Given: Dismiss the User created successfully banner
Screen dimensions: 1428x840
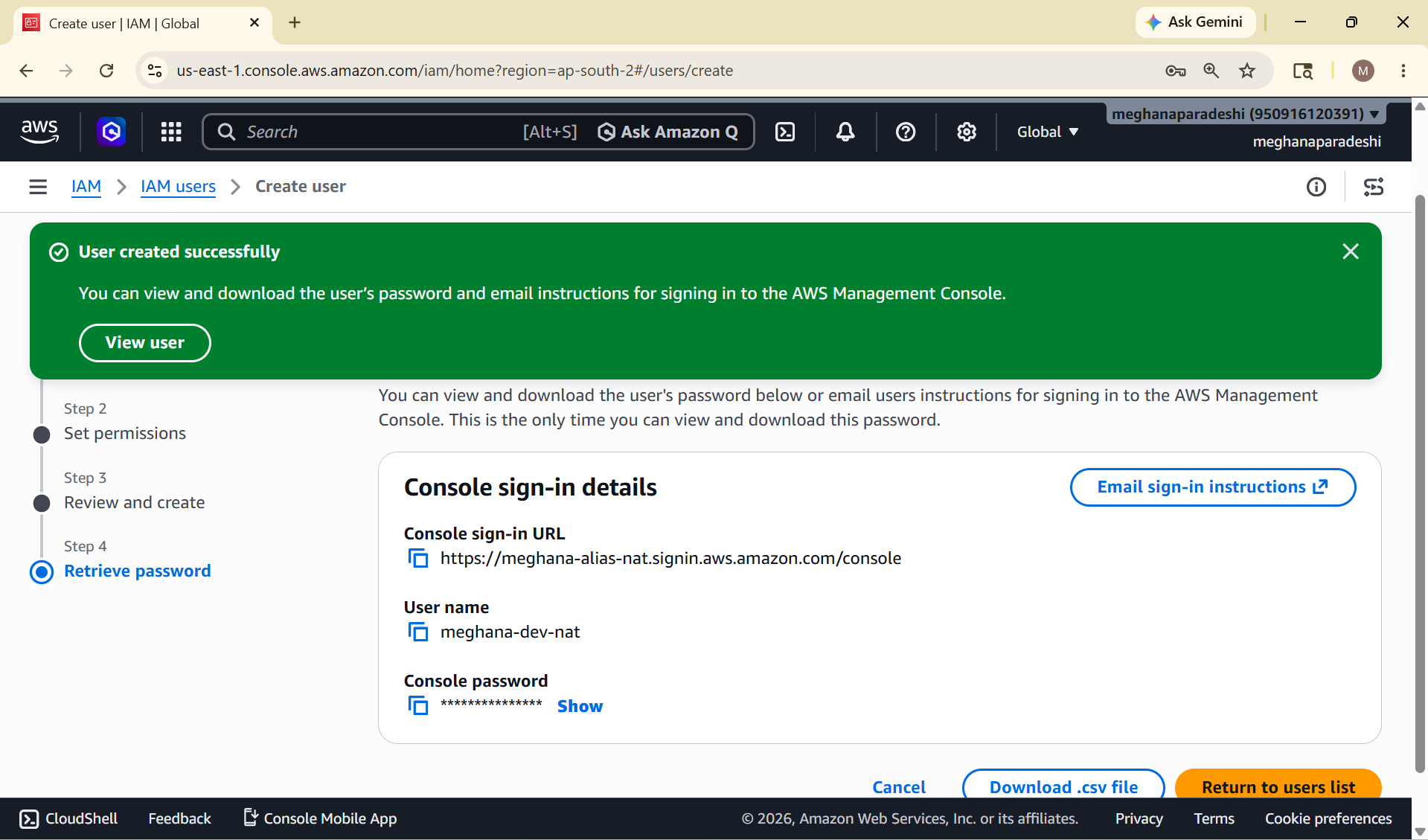Looking at the screenshot, I should tap(1351, 251).
